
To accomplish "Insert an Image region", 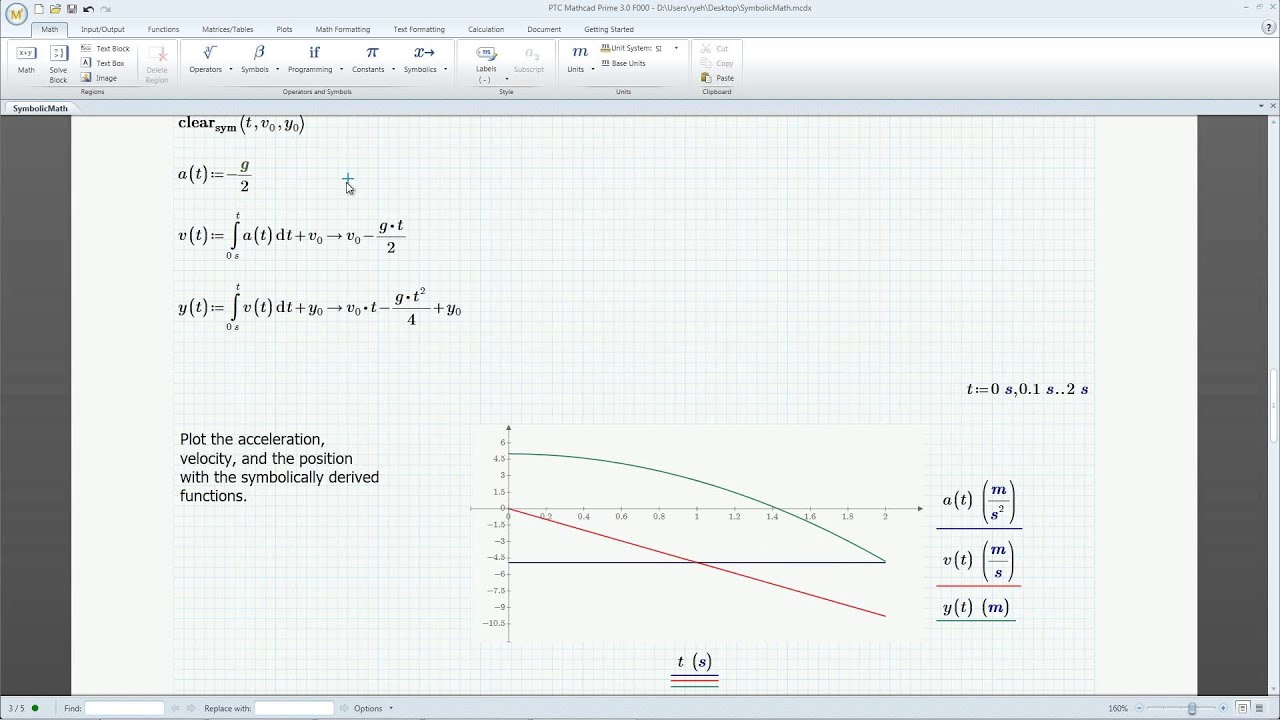I will point(99,78).
